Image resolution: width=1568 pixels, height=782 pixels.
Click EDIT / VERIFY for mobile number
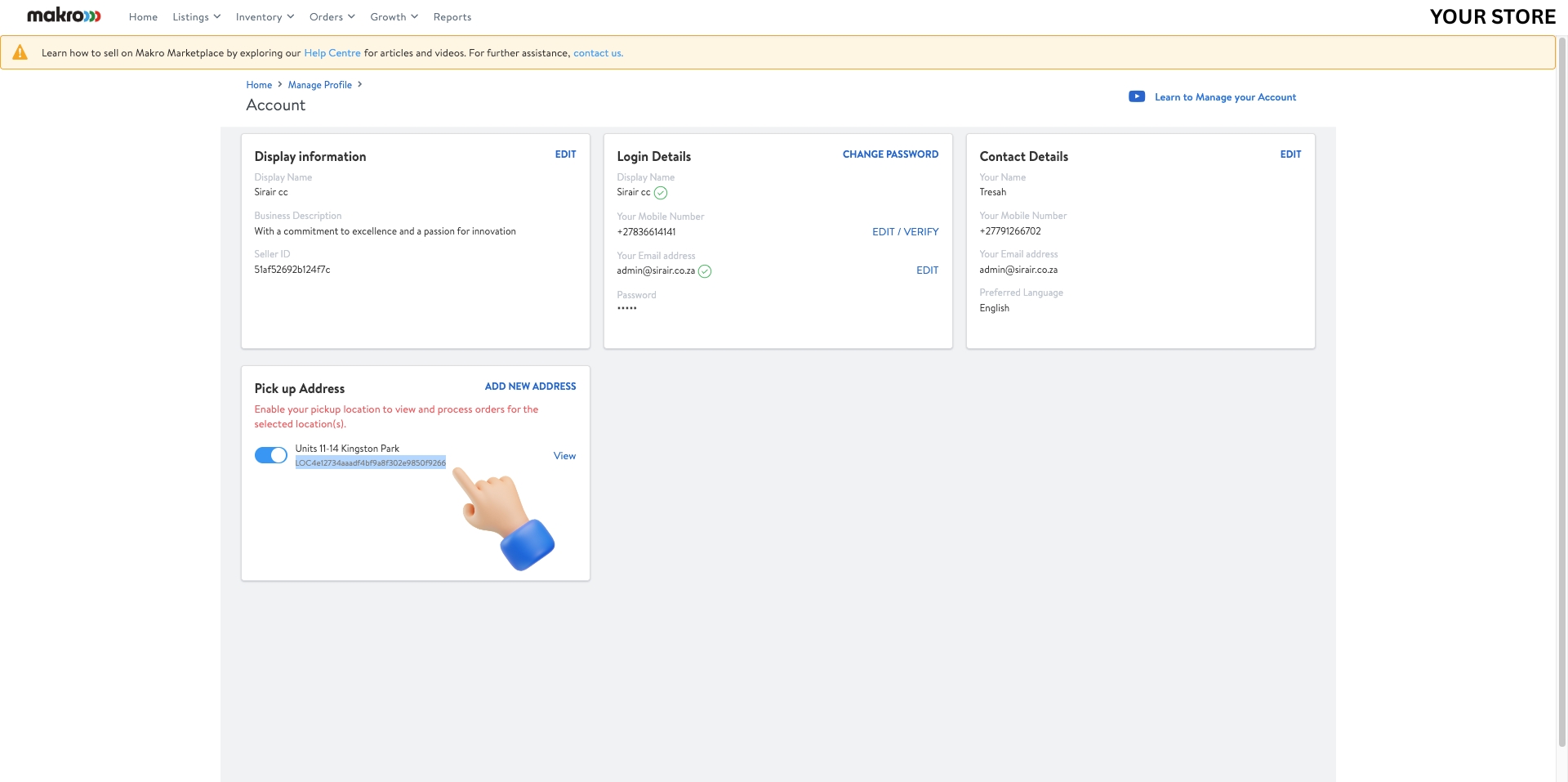[905, 231]
